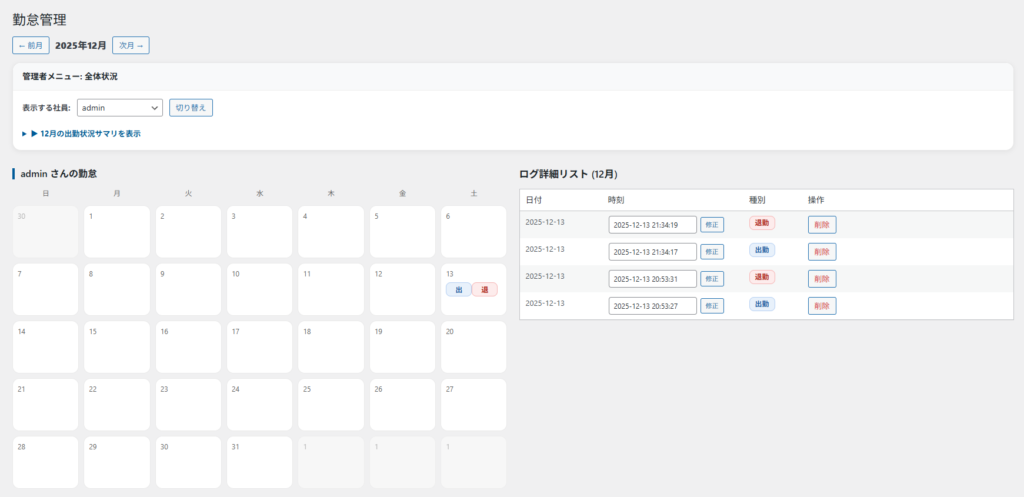Click the 切り替え switch button

(x=190, y=108)
